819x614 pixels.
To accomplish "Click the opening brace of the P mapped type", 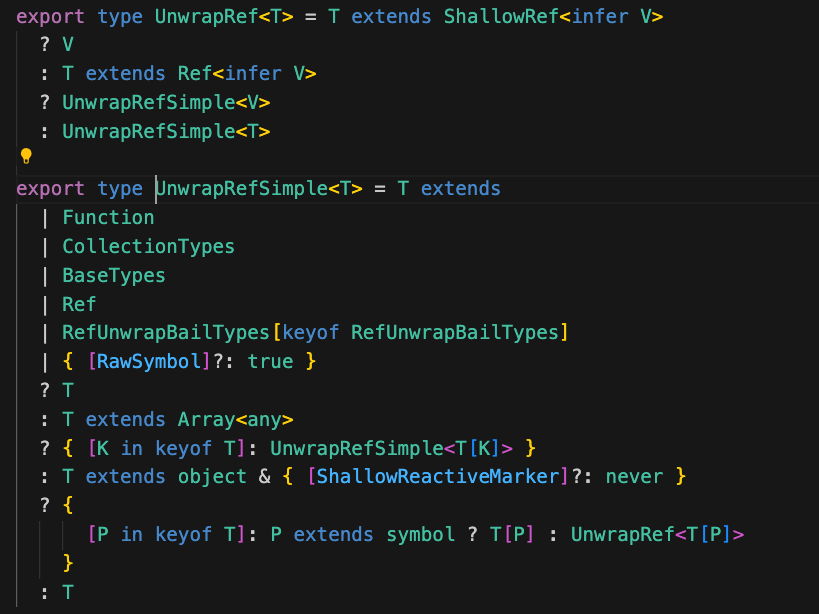I will 68,506.
